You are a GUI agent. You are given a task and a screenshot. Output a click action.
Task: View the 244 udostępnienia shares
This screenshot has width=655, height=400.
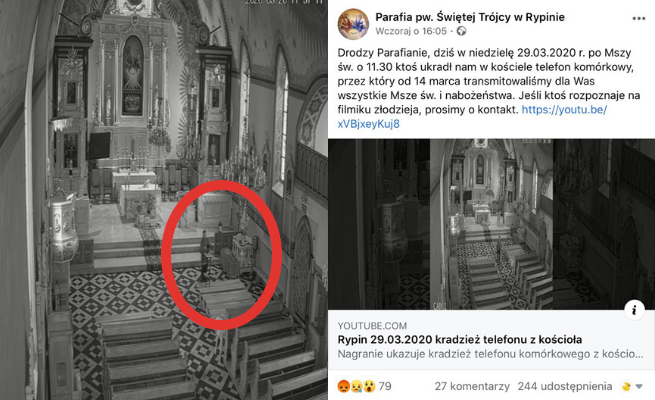565,387
